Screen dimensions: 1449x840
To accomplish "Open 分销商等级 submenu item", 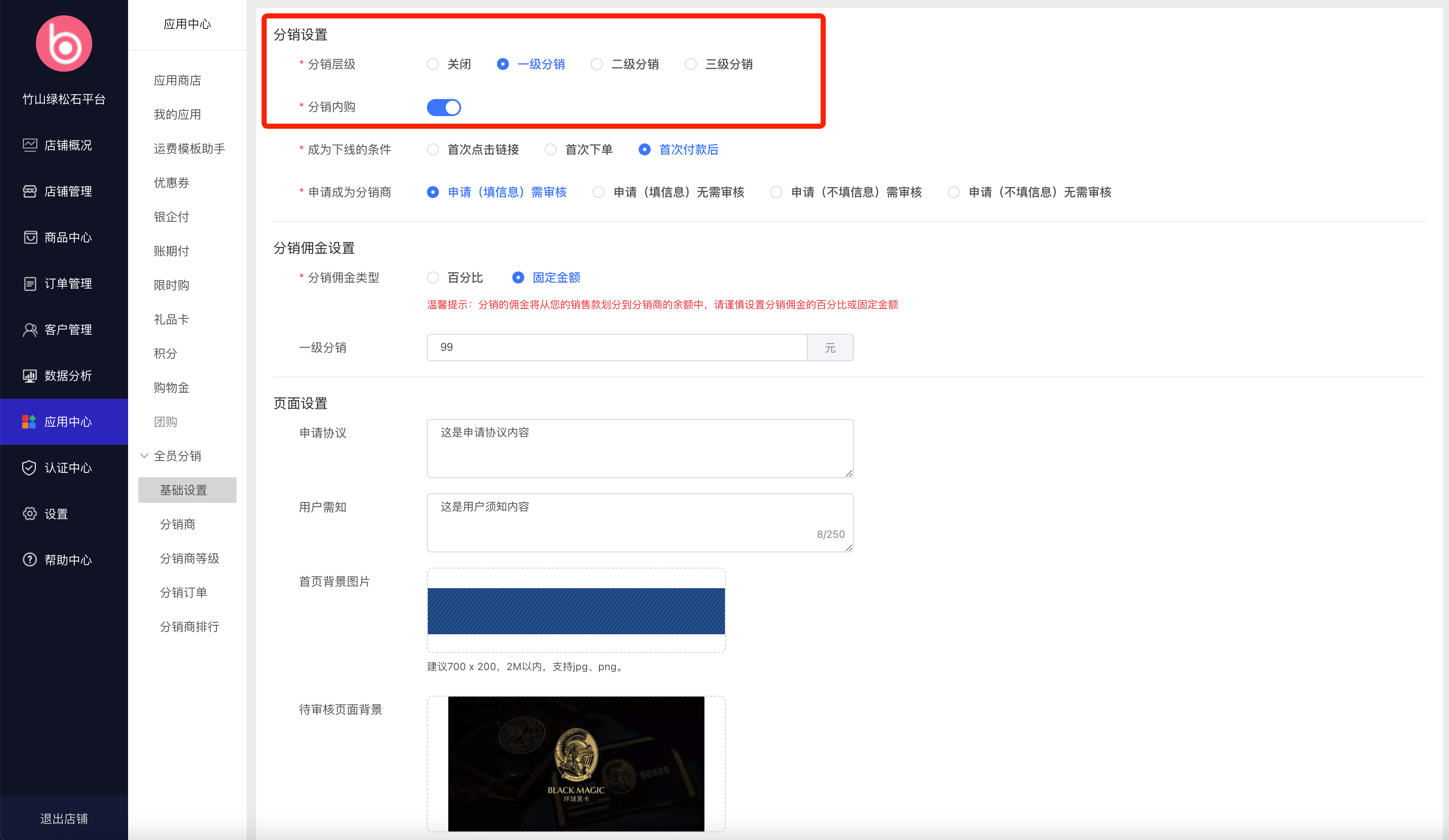I will [x=189, y=558].
